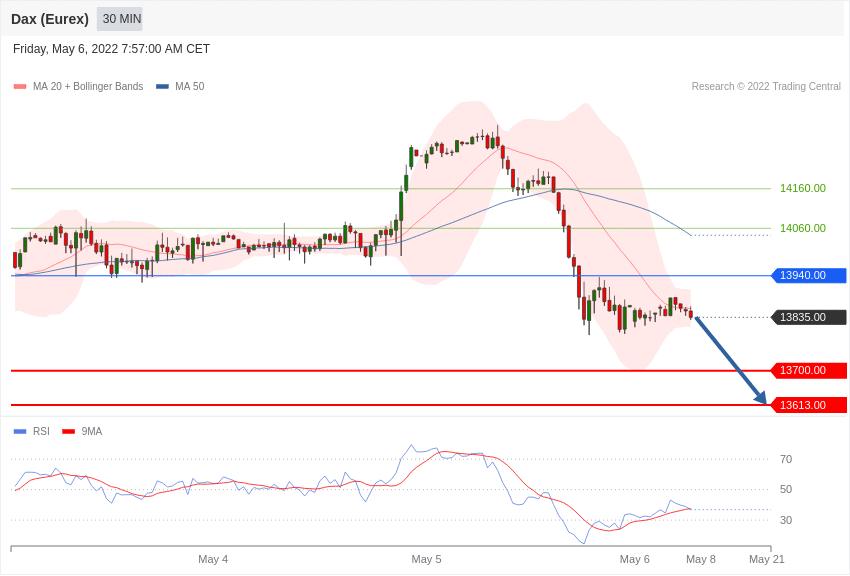Click the 14060.00 resistance level label
The image size is (850, 576).
point(803,228)
